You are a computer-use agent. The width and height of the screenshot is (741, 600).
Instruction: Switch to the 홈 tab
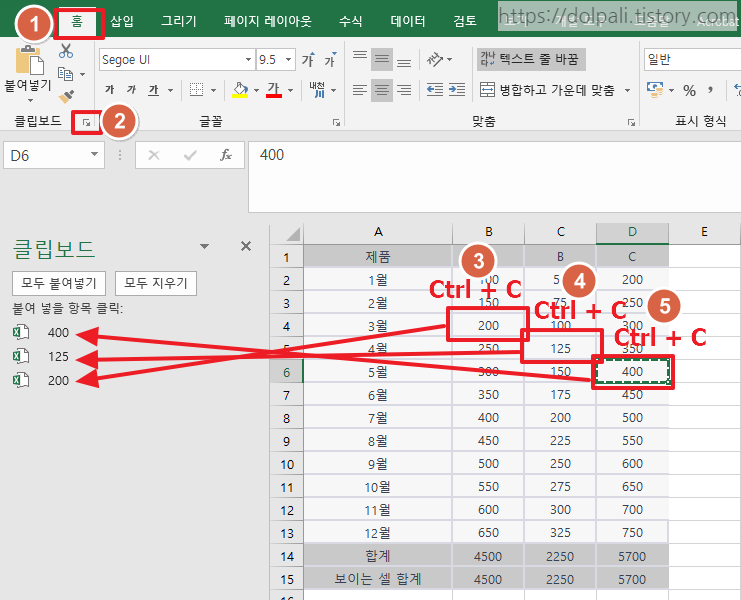77,21
